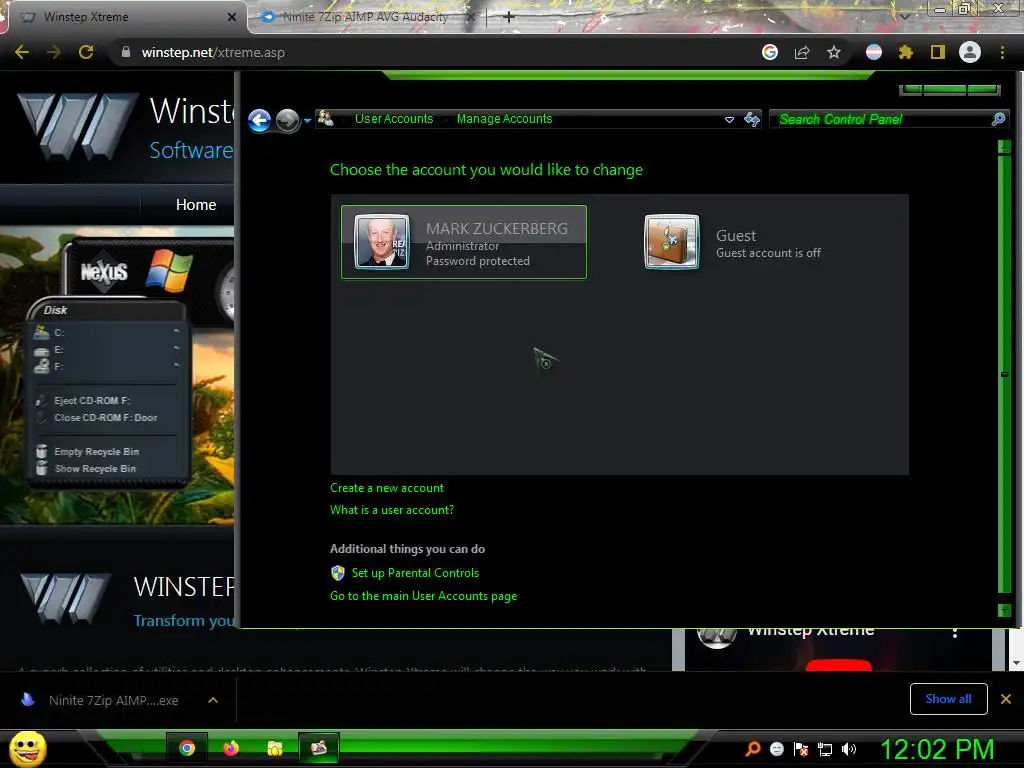
Task: Switch to the Winstep Xtreme browser tab
Action: point(124,17)
